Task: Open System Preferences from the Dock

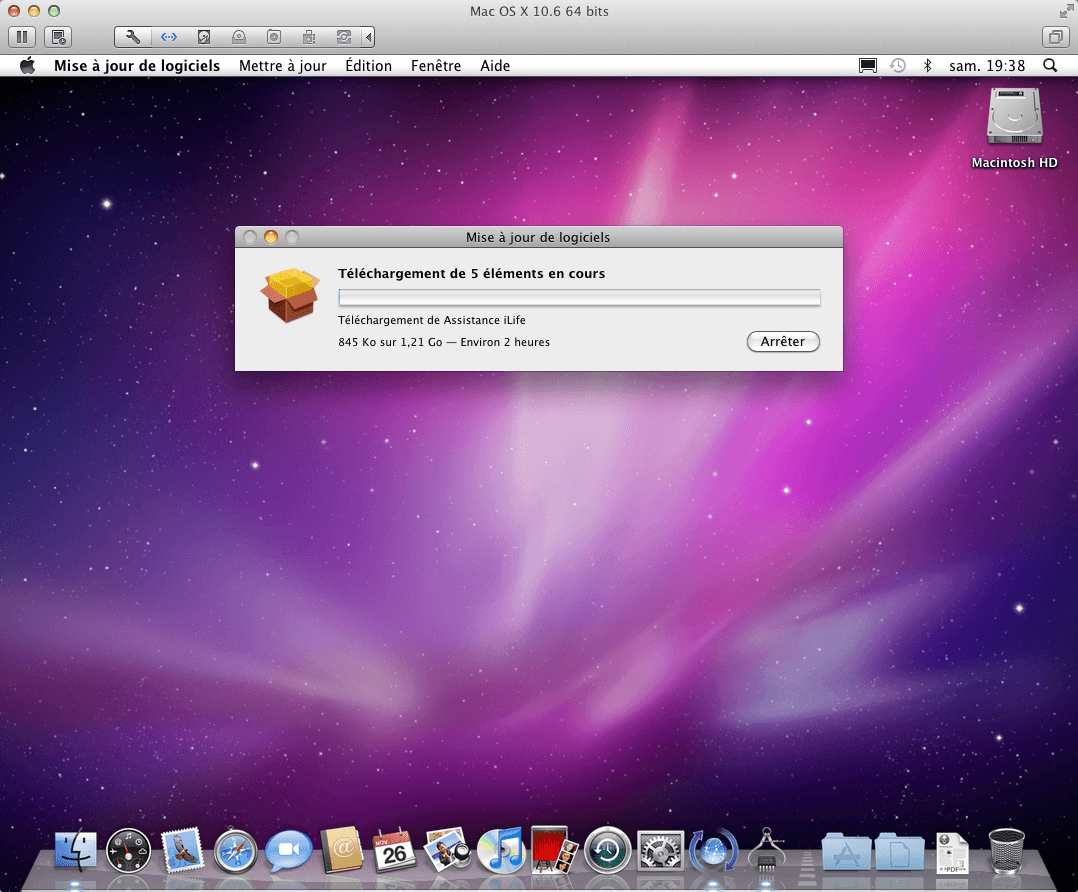Action: [660, 851]
